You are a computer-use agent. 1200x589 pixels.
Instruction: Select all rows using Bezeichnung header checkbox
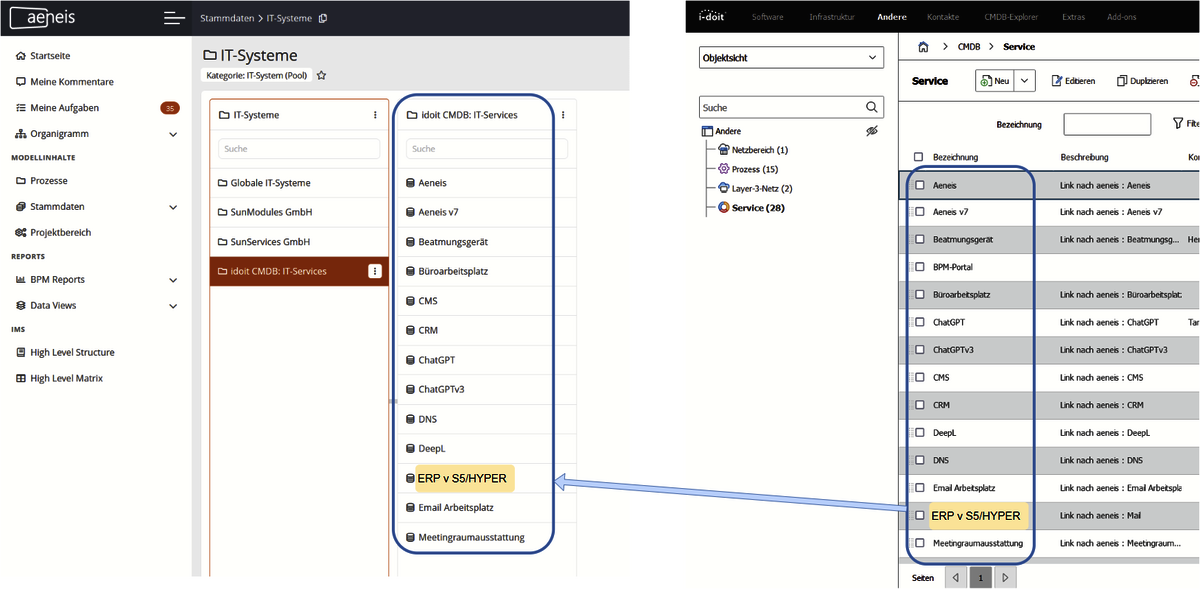(x=919, y=157)
